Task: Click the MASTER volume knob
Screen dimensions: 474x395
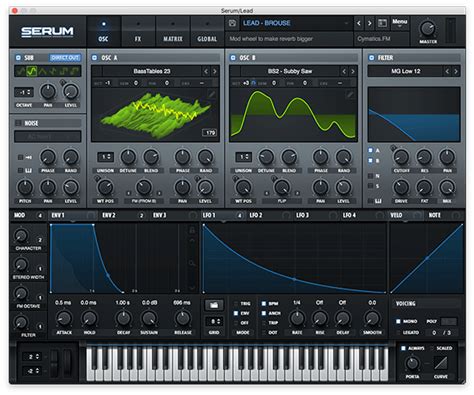Action: click(x=428, y=28)
